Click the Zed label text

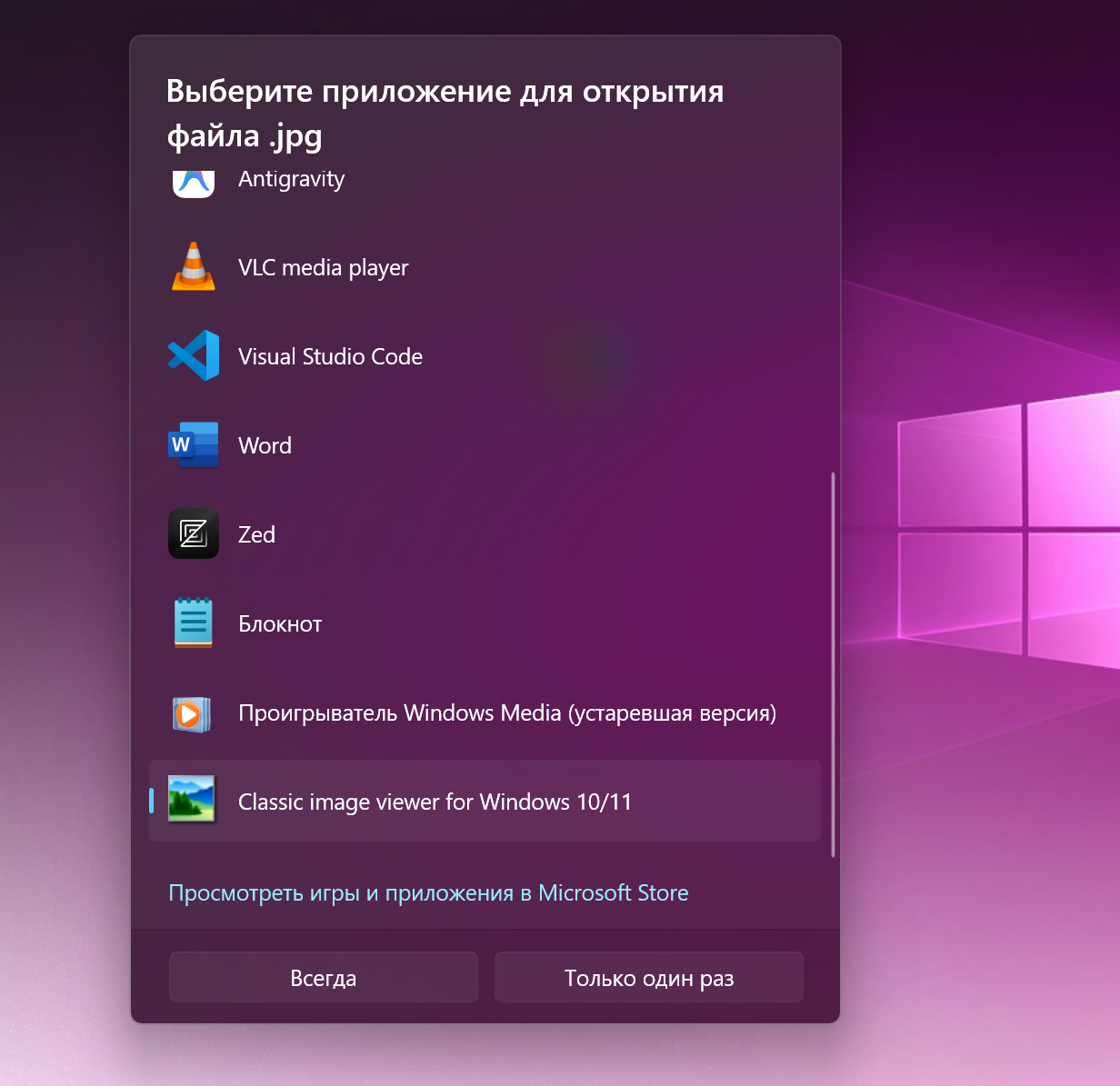click(x=256, y=534)
